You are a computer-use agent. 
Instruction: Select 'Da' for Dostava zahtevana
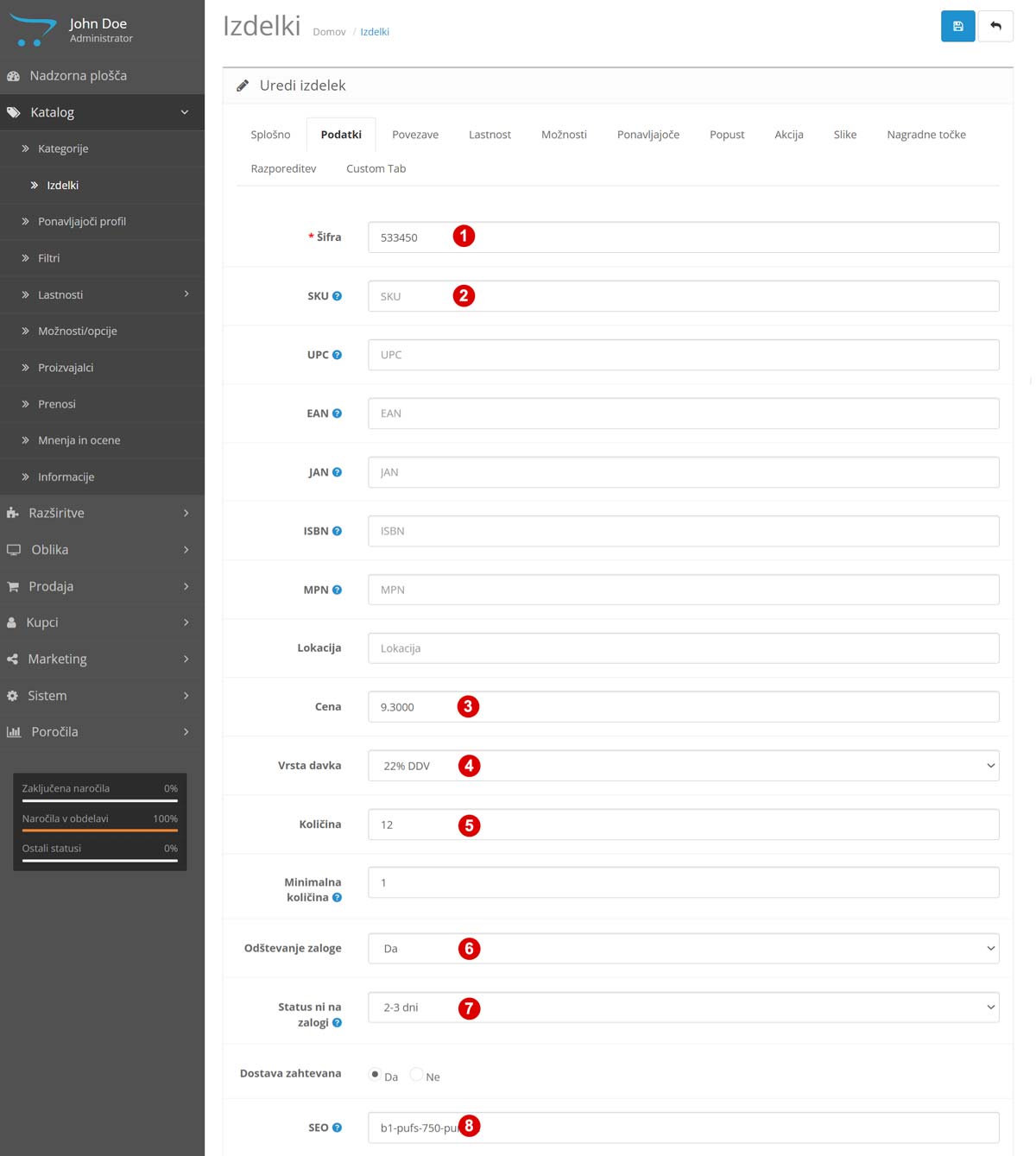[x=375, y=1075]
